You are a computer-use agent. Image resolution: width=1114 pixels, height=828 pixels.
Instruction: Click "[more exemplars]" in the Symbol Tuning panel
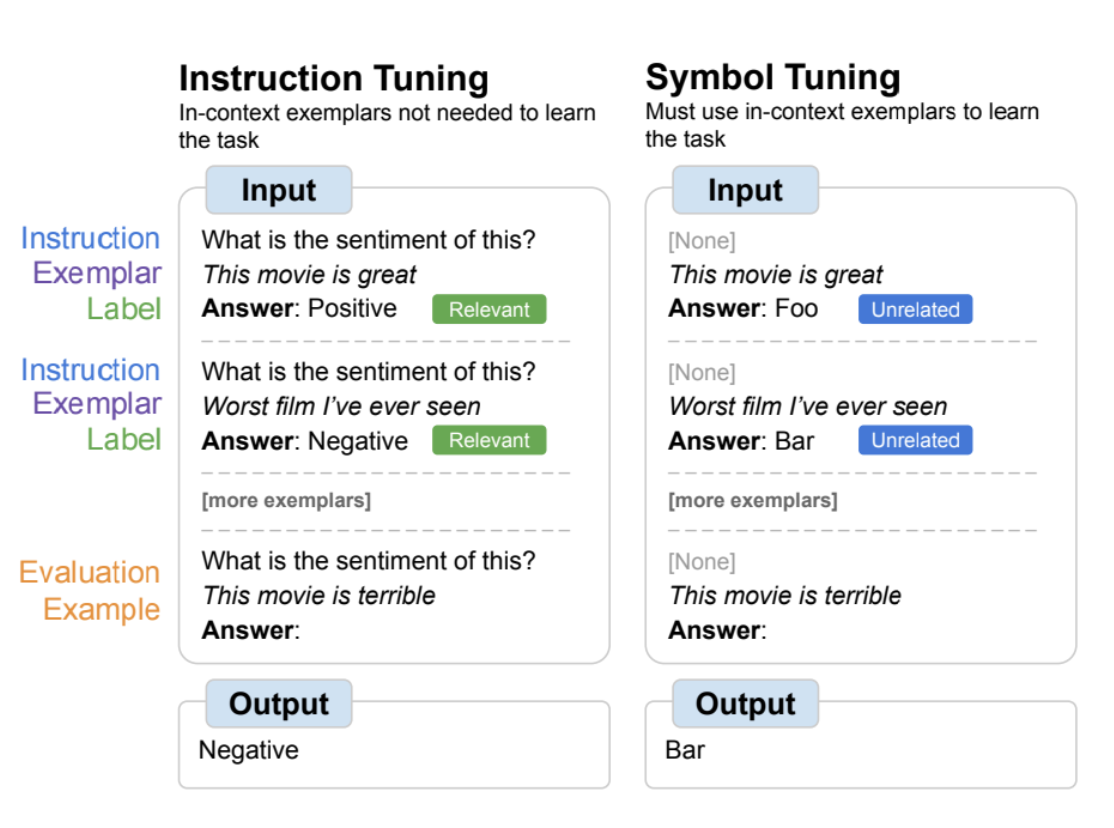point(753,500)
